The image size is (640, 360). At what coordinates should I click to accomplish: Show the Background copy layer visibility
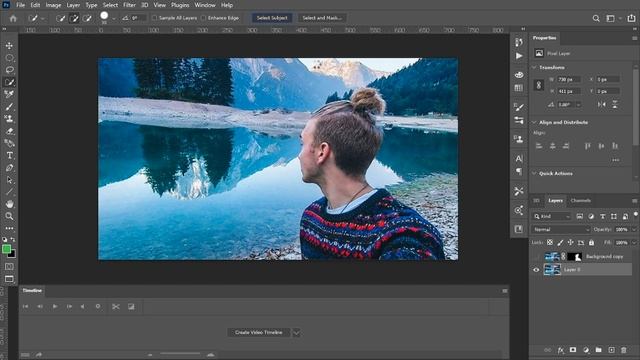pyautogui.click(x=536, y=257)
